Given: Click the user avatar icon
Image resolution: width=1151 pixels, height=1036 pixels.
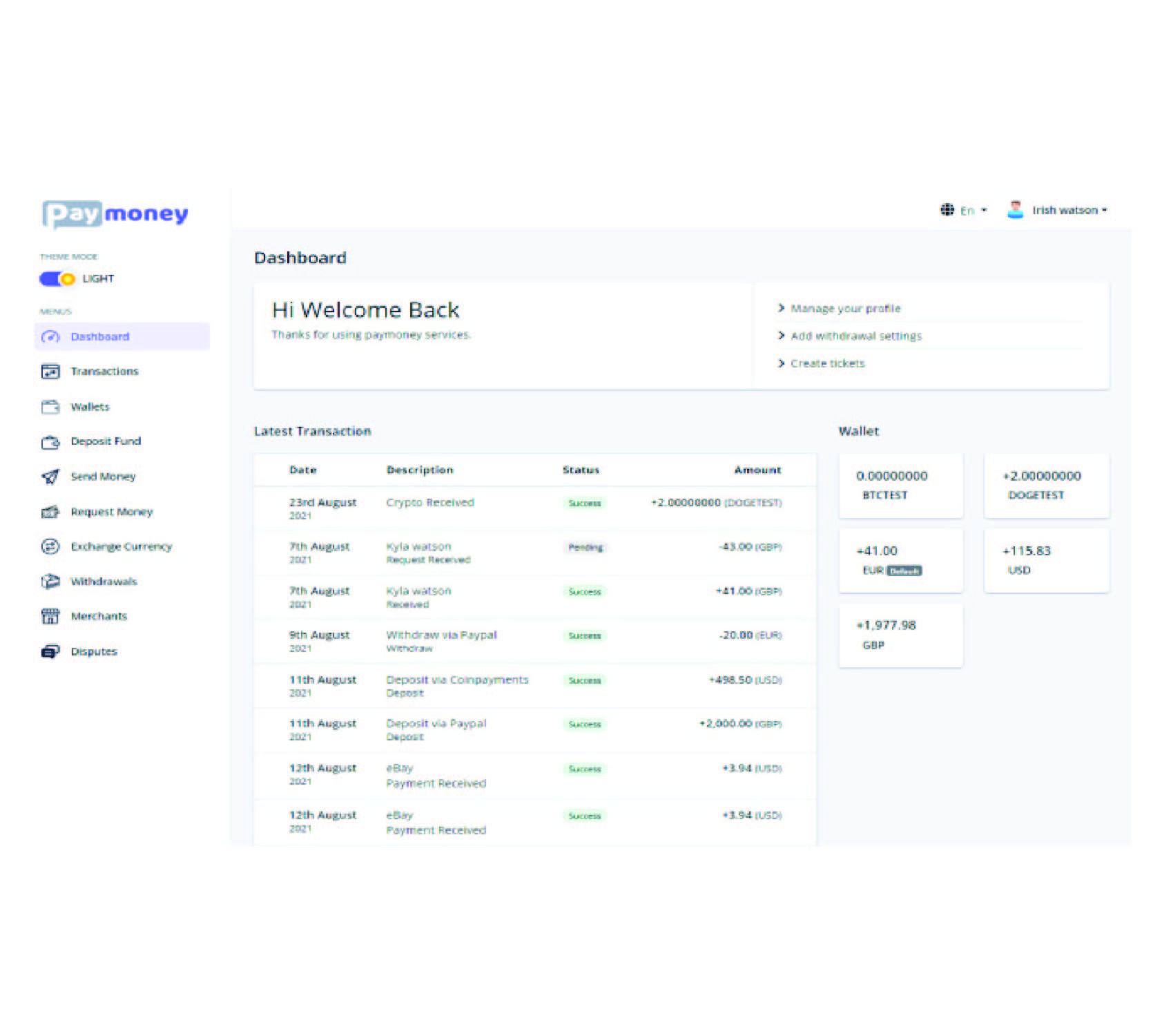Looking at the screenshot, I should 1015,209.
